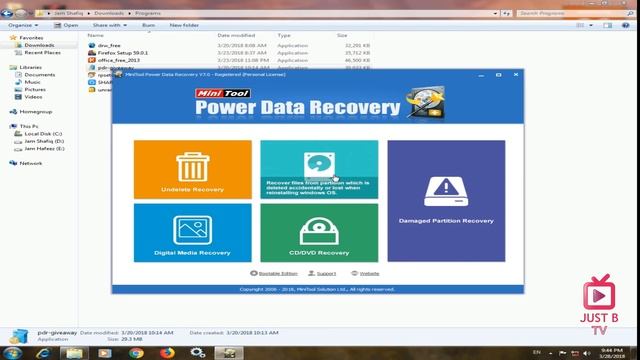Open media player from taskbar

(x=105, y=353)
